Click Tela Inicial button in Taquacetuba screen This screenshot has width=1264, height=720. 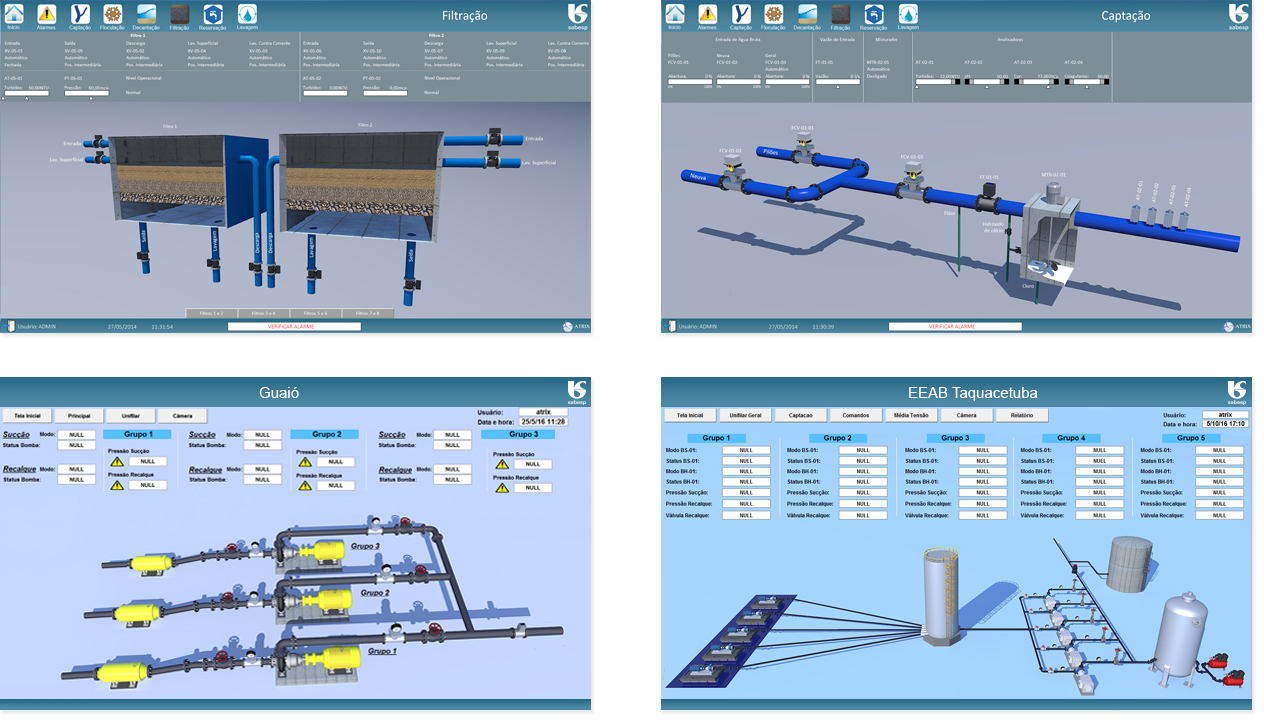click(x=690, y=415)
